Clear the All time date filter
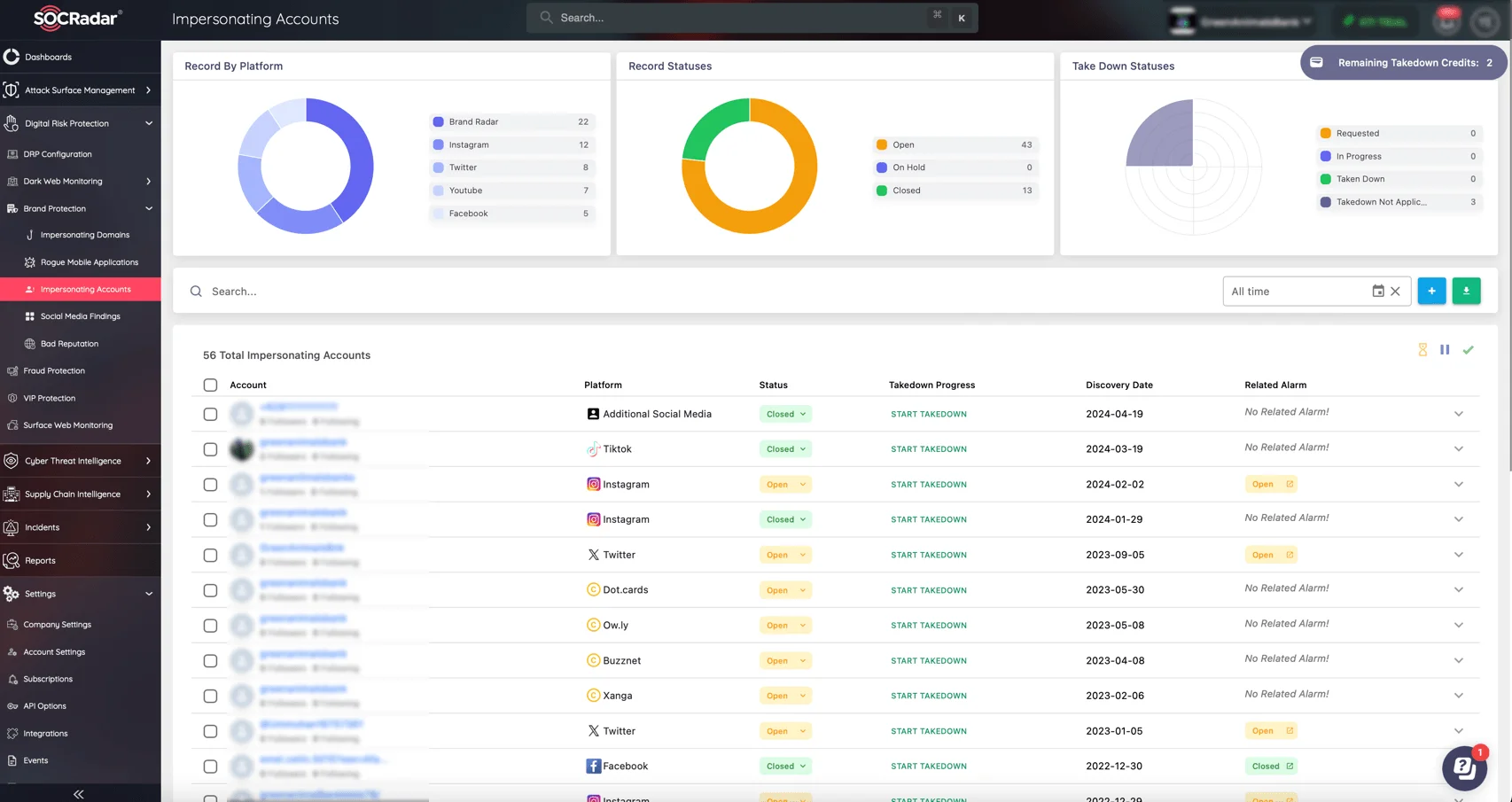This screenshot has width=1512, height=802. 1395,292
